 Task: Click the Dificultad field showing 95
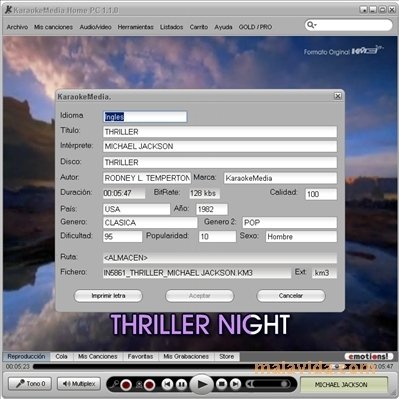[x=123, y=237]
